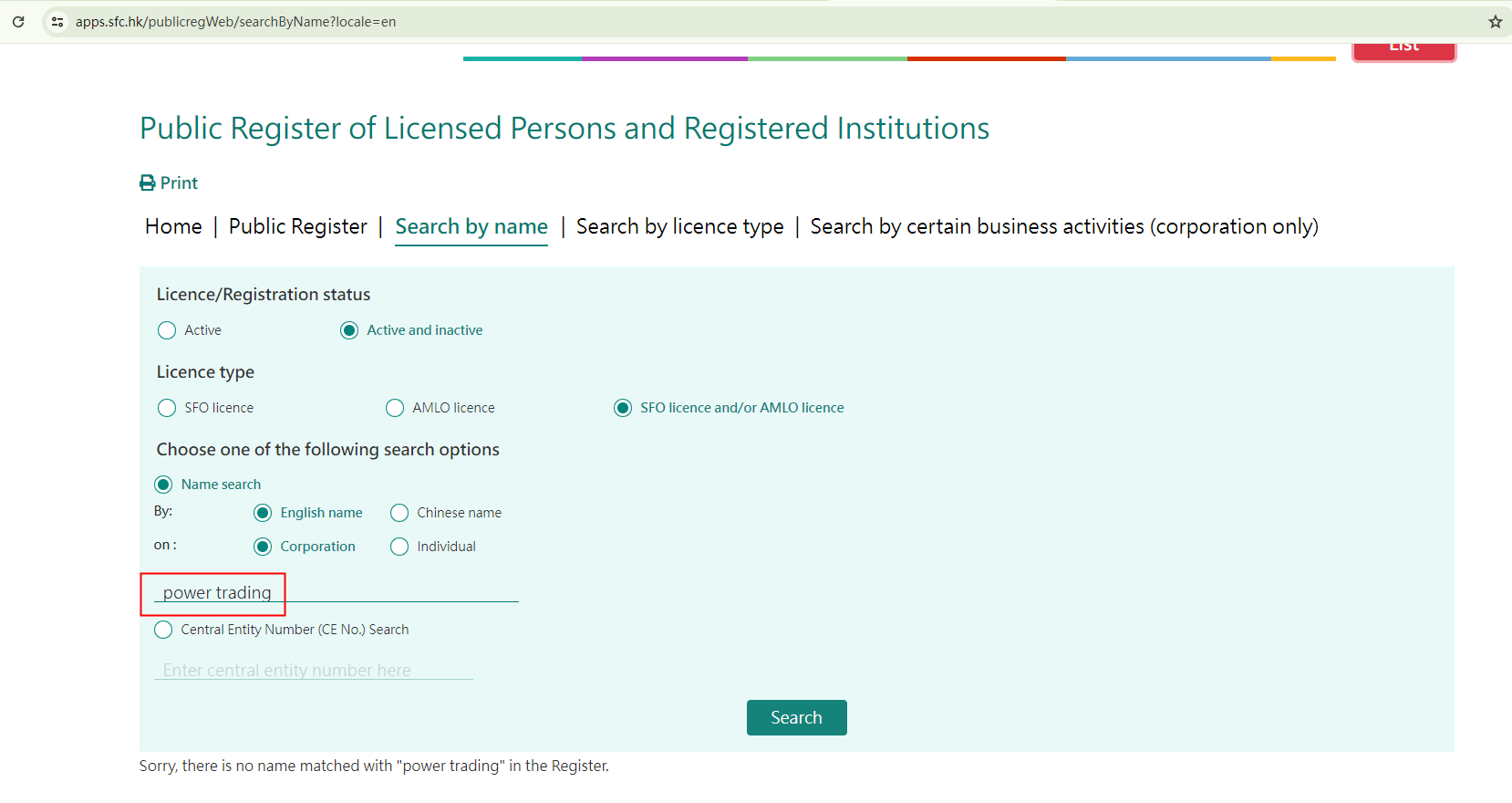This screenshot has height=803, width=1512.
Task: Choose the AMLO licence radio button
Action: tap(395, 408)
